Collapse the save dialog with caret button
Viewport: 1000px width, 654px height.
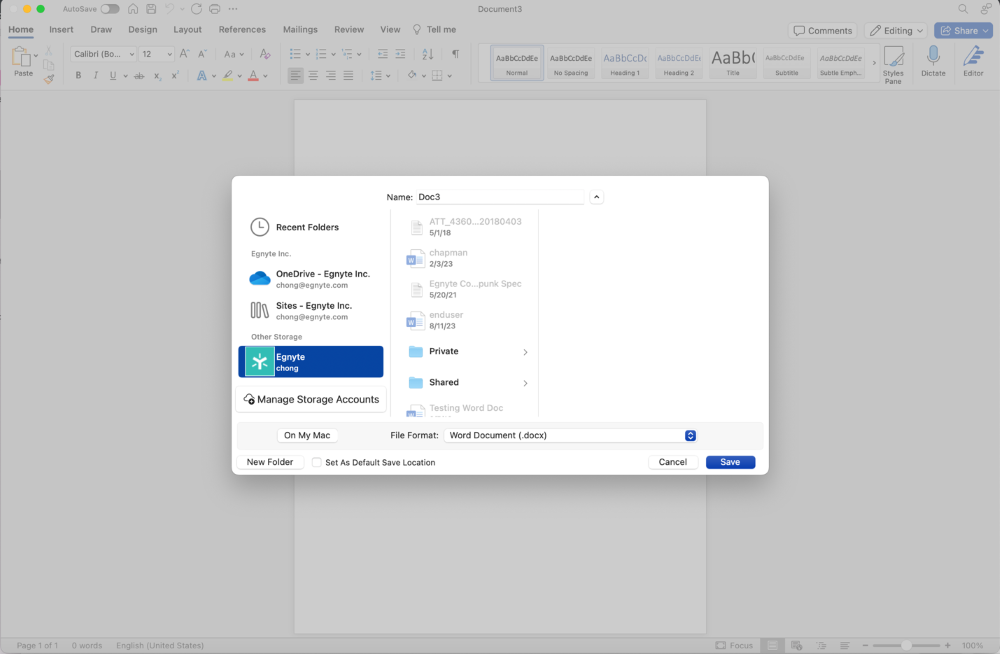(x=596, y=197)
